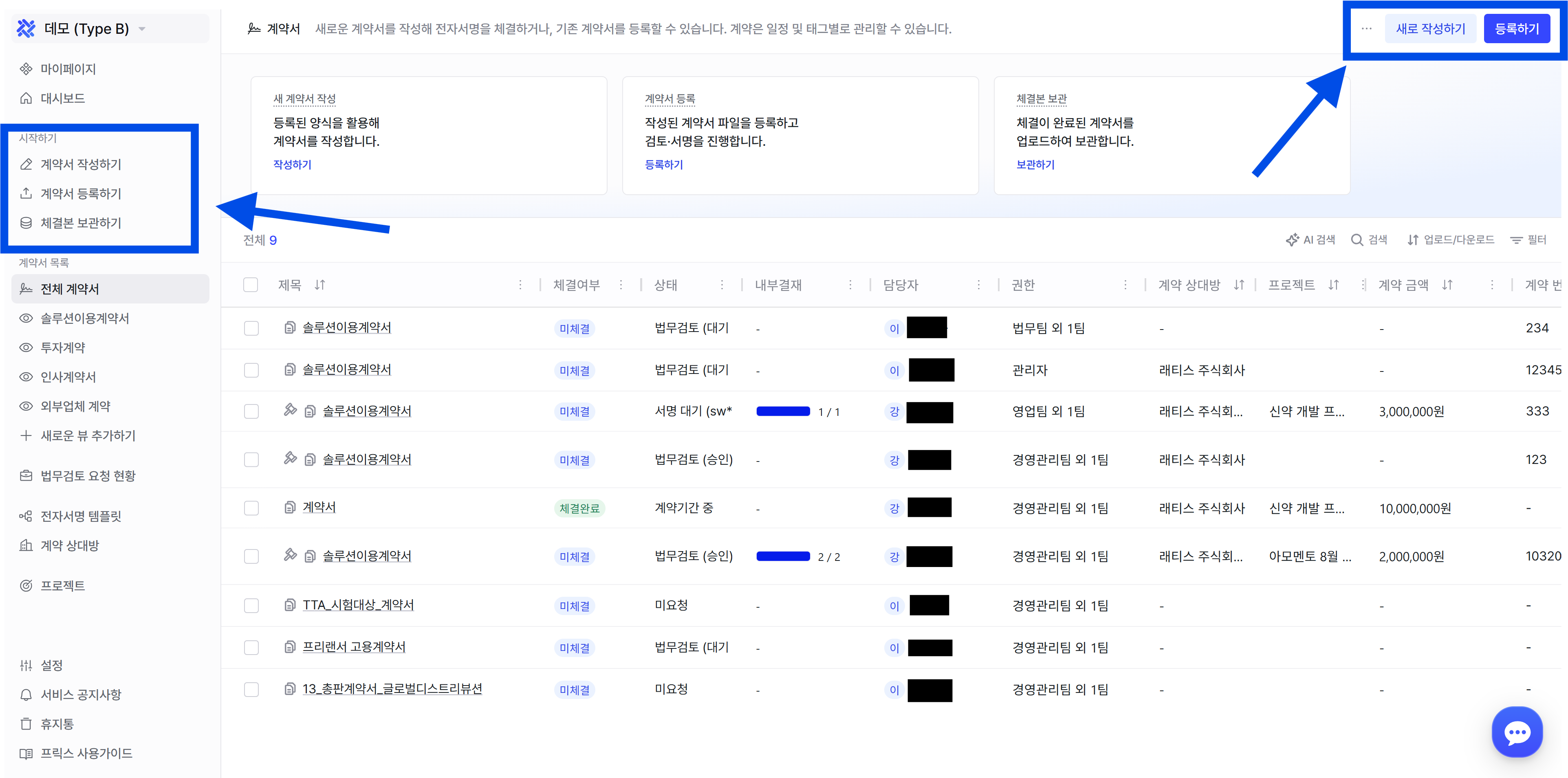Click the 계약 상대방 column sort icon
Screen dimensions: 1568x778
[1239, 285]
